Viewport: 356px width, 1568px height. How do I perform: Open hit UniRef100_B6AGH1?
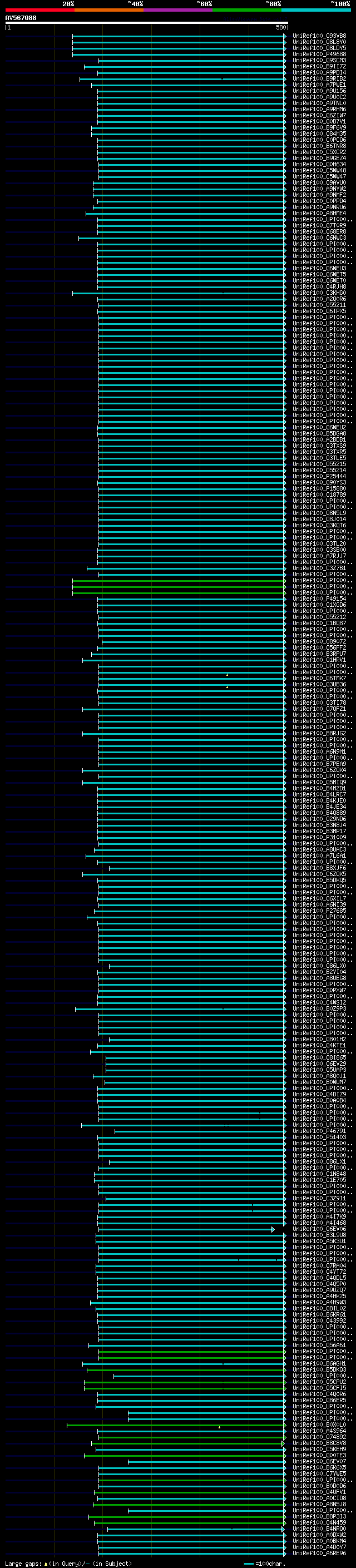pos(319,1363)
